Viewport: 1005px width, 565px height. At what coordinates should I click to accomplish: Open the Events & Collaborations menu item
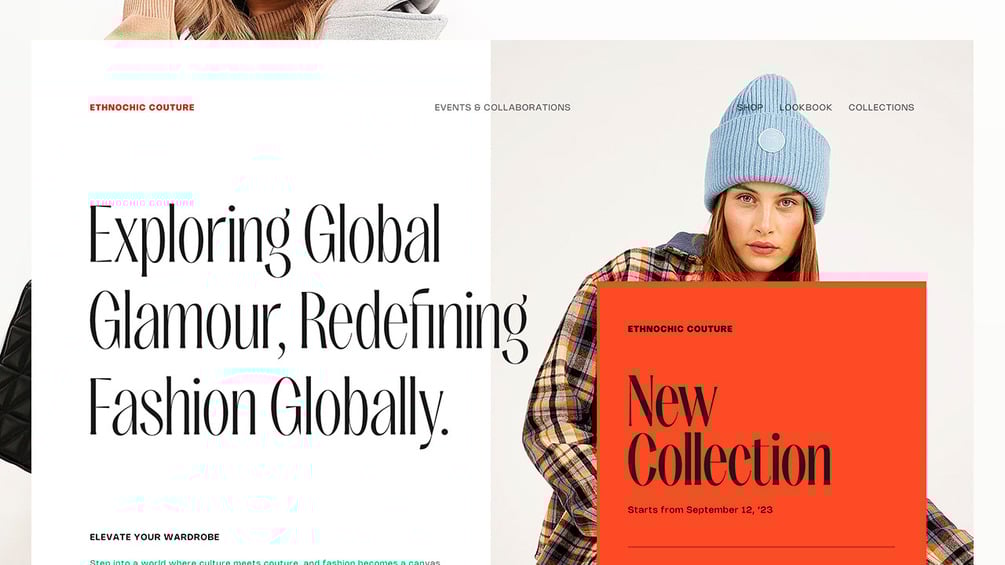(x=502, y=108)
